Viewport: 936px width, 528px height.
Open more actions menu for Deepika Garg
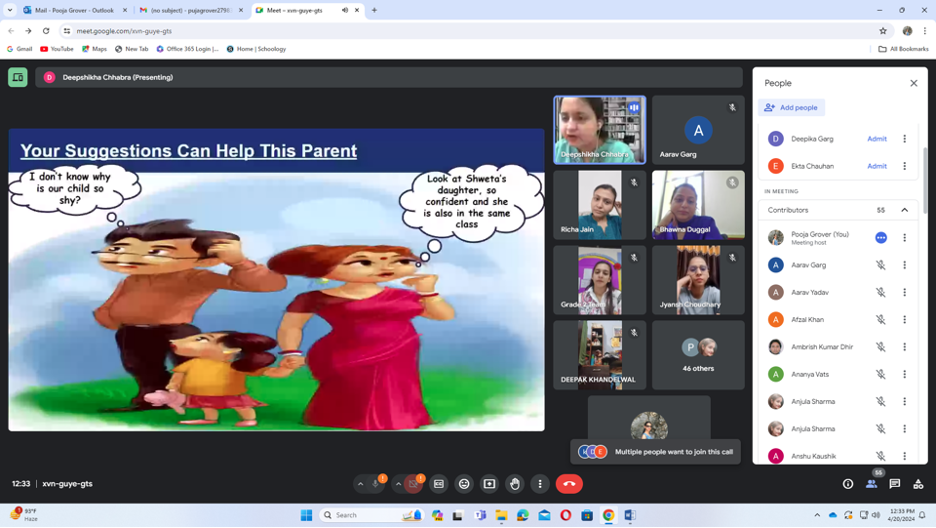click(904, 139)
